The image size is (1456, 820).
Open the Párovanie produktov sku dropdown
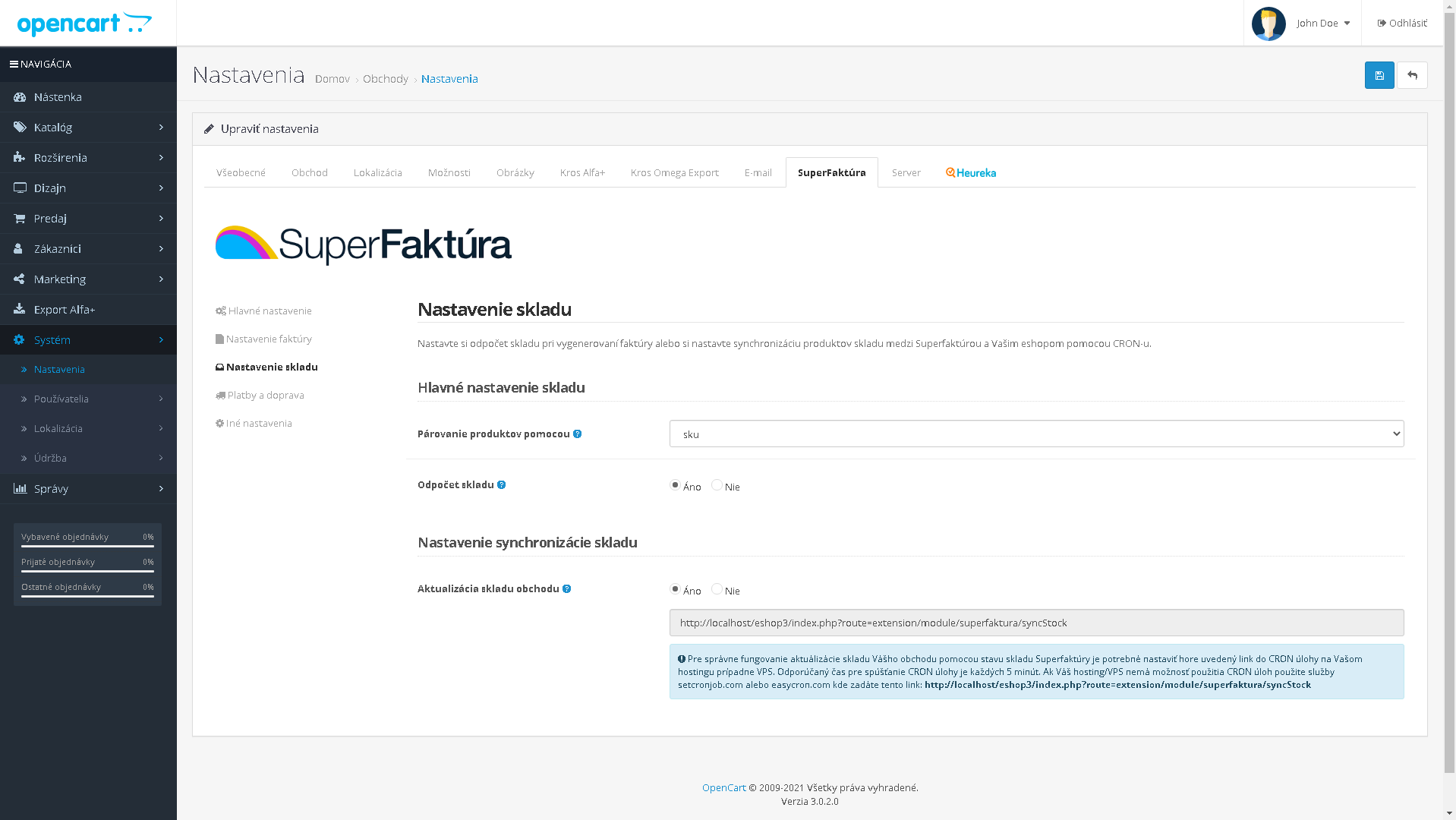(1035, 434)
